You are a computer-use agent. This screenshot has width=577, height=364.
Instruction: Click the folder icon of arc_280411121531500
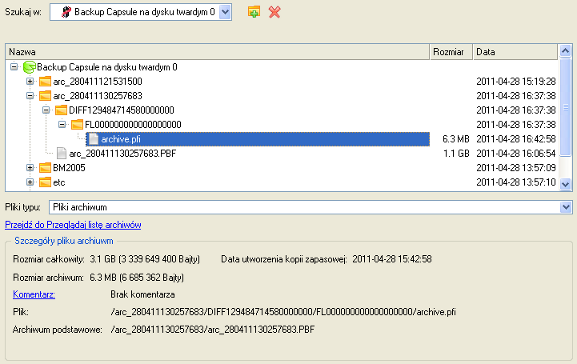coord(45,81)
